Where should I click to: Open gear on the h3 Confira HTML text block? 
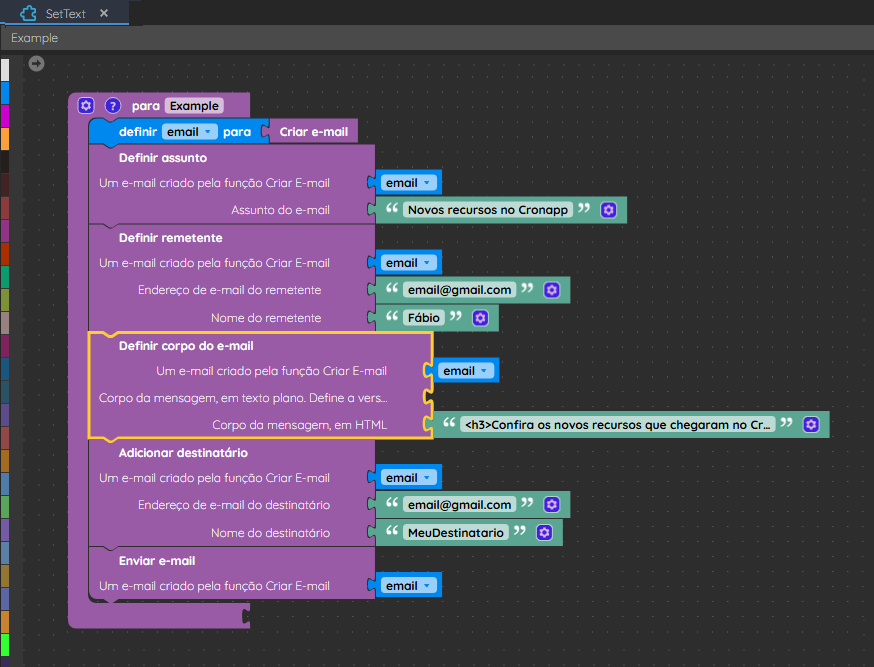tap(811, 425)
